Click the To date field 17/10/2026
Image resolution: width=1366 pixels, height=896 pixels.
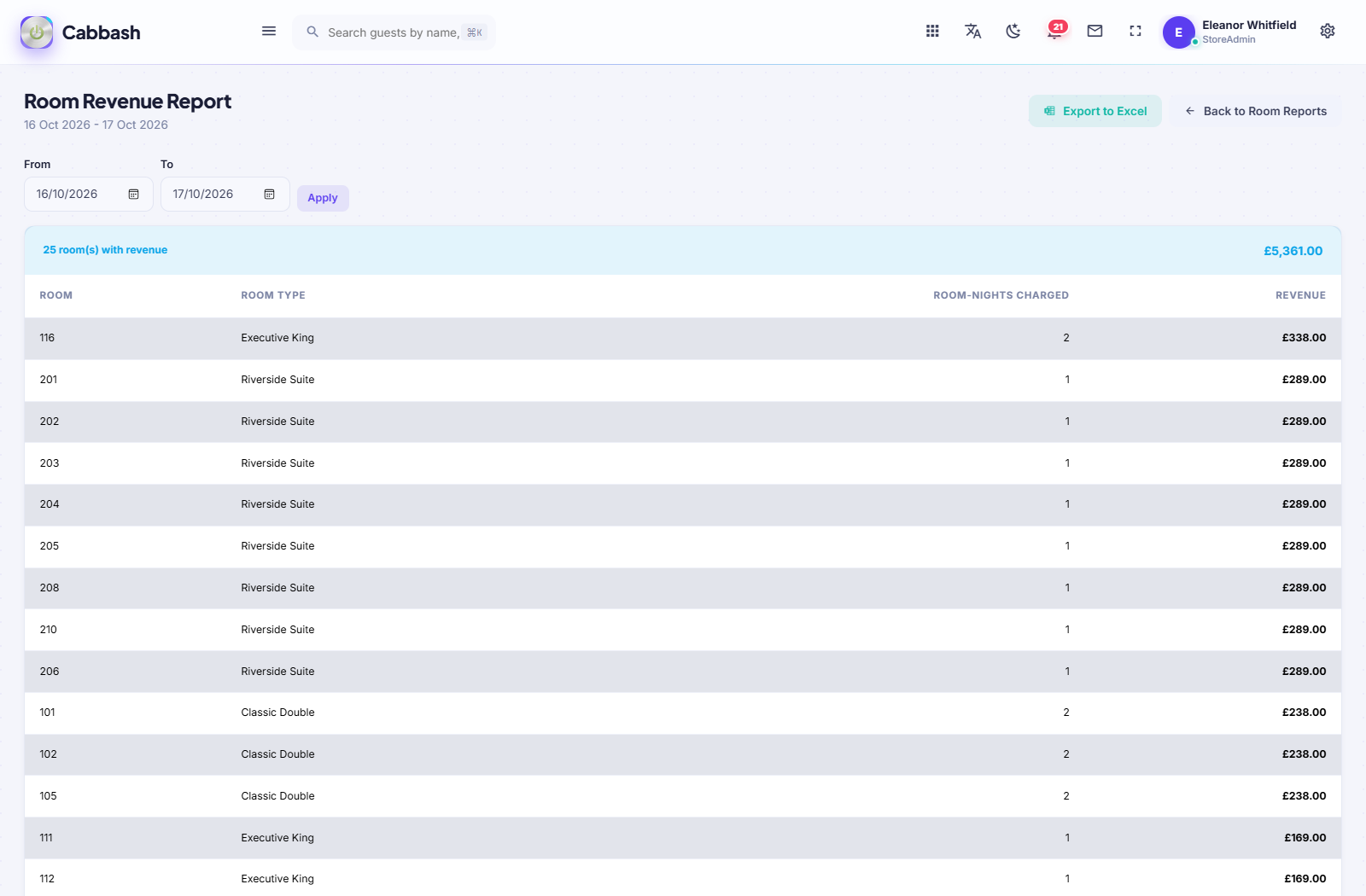pos(225,195)
